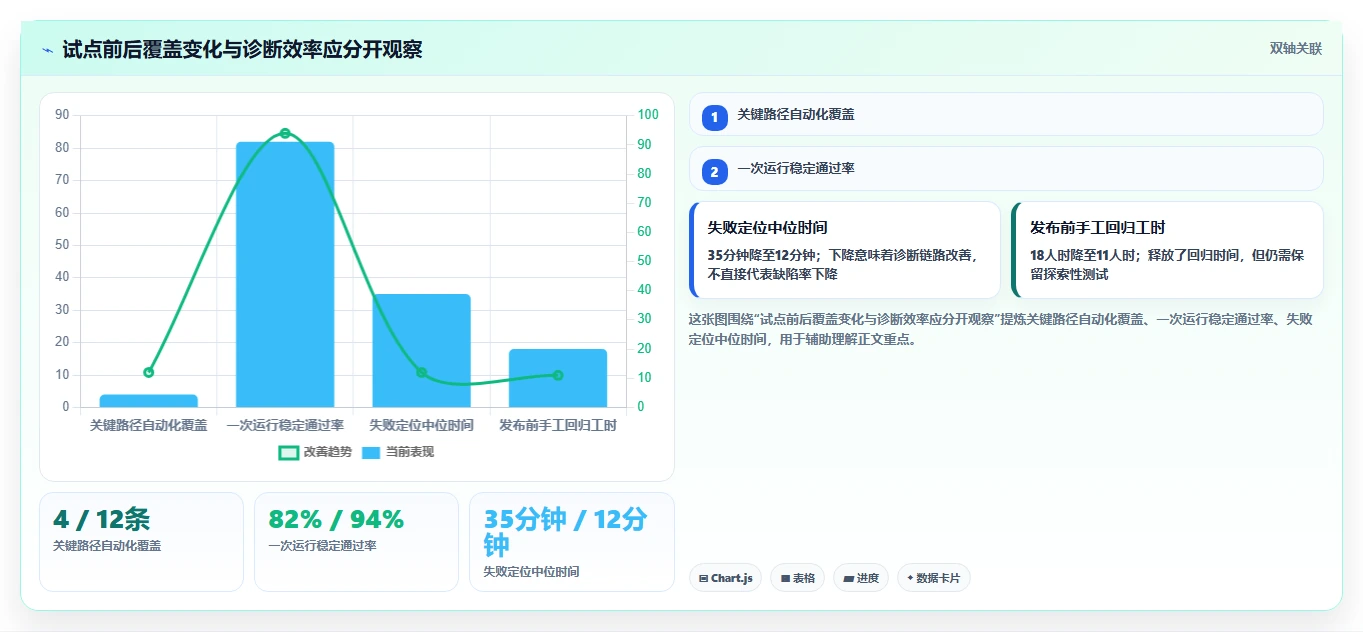Click the x-axis label 关键路径自动化覆盖
The width and height of the screenshot is (1363, 632).
[x=149, y=425]
